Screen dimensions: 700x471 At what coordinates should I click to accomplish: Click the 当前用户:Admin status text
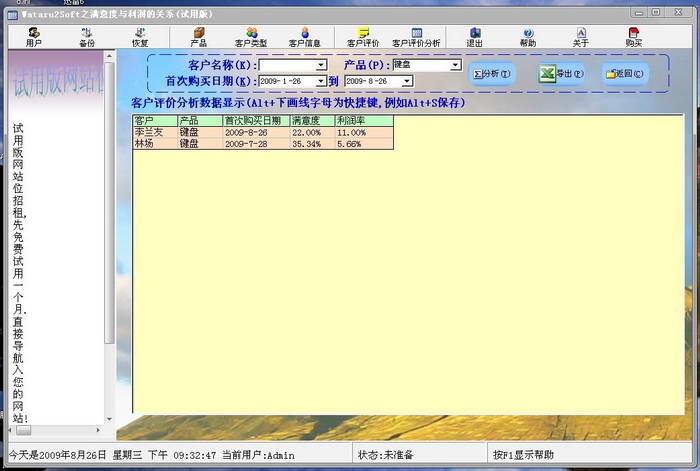click(x=258, y=455)
